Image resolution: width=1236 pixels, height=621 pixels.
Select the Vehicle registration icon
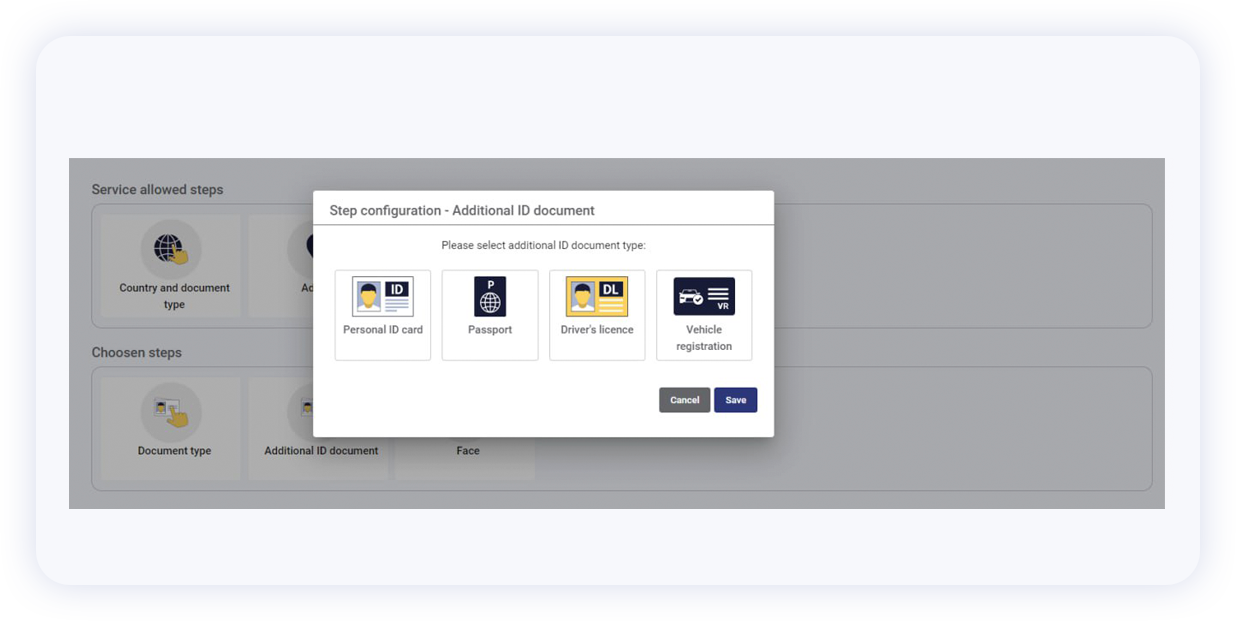tap(704, 296)
